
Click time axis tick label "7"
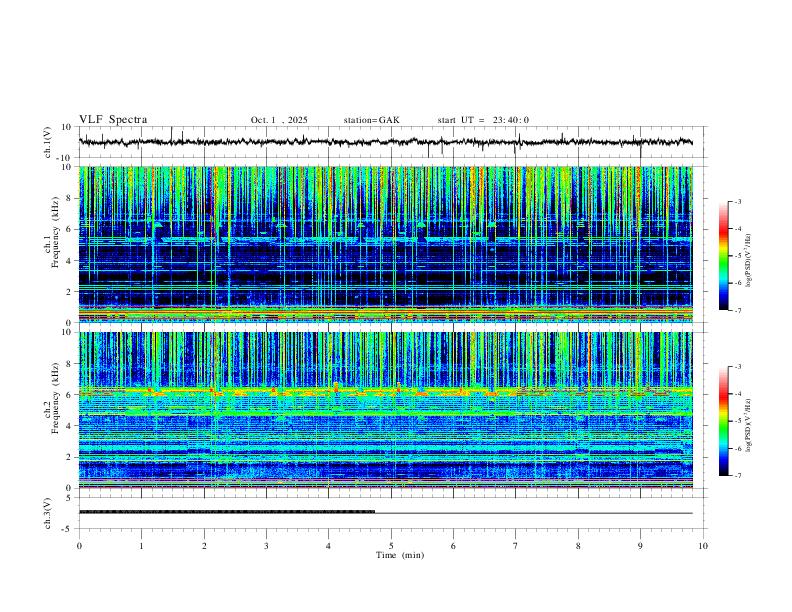click(x=516, y=546)
